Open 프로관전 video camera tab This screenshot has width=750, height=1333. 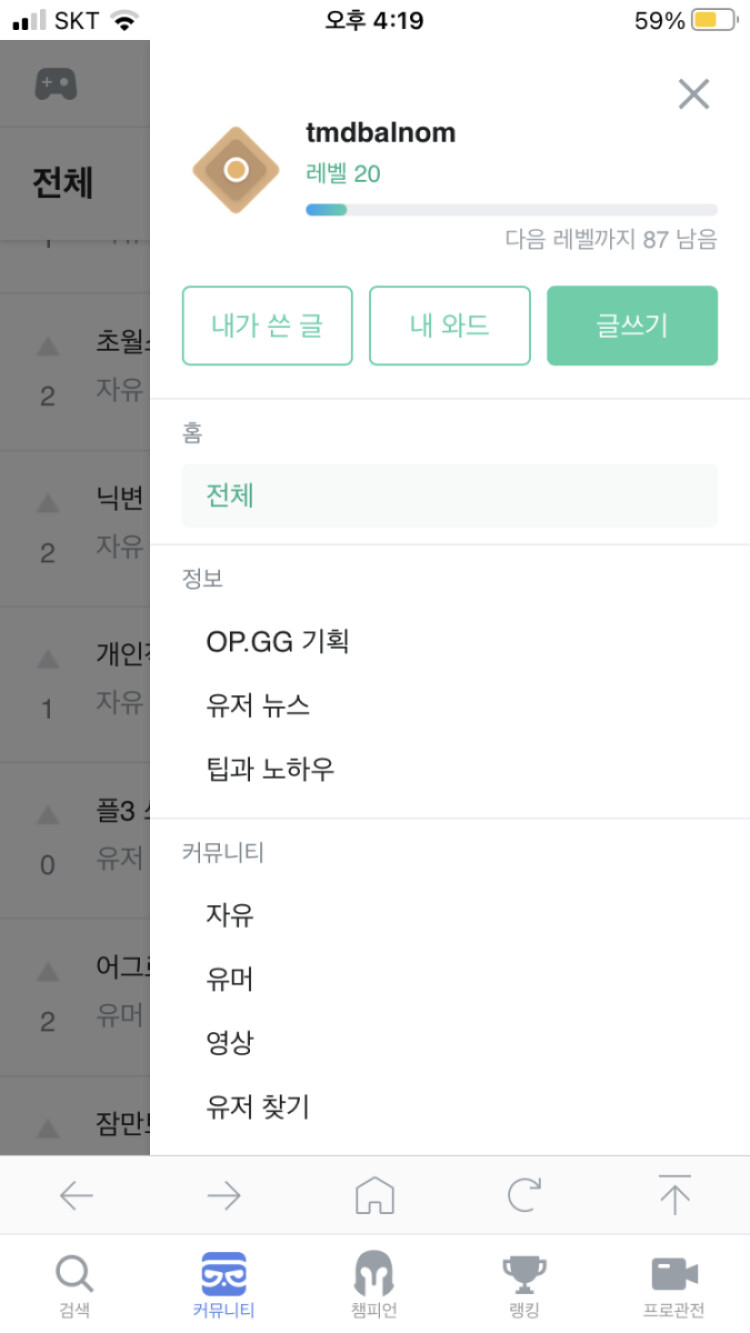tap(674, 1285)
